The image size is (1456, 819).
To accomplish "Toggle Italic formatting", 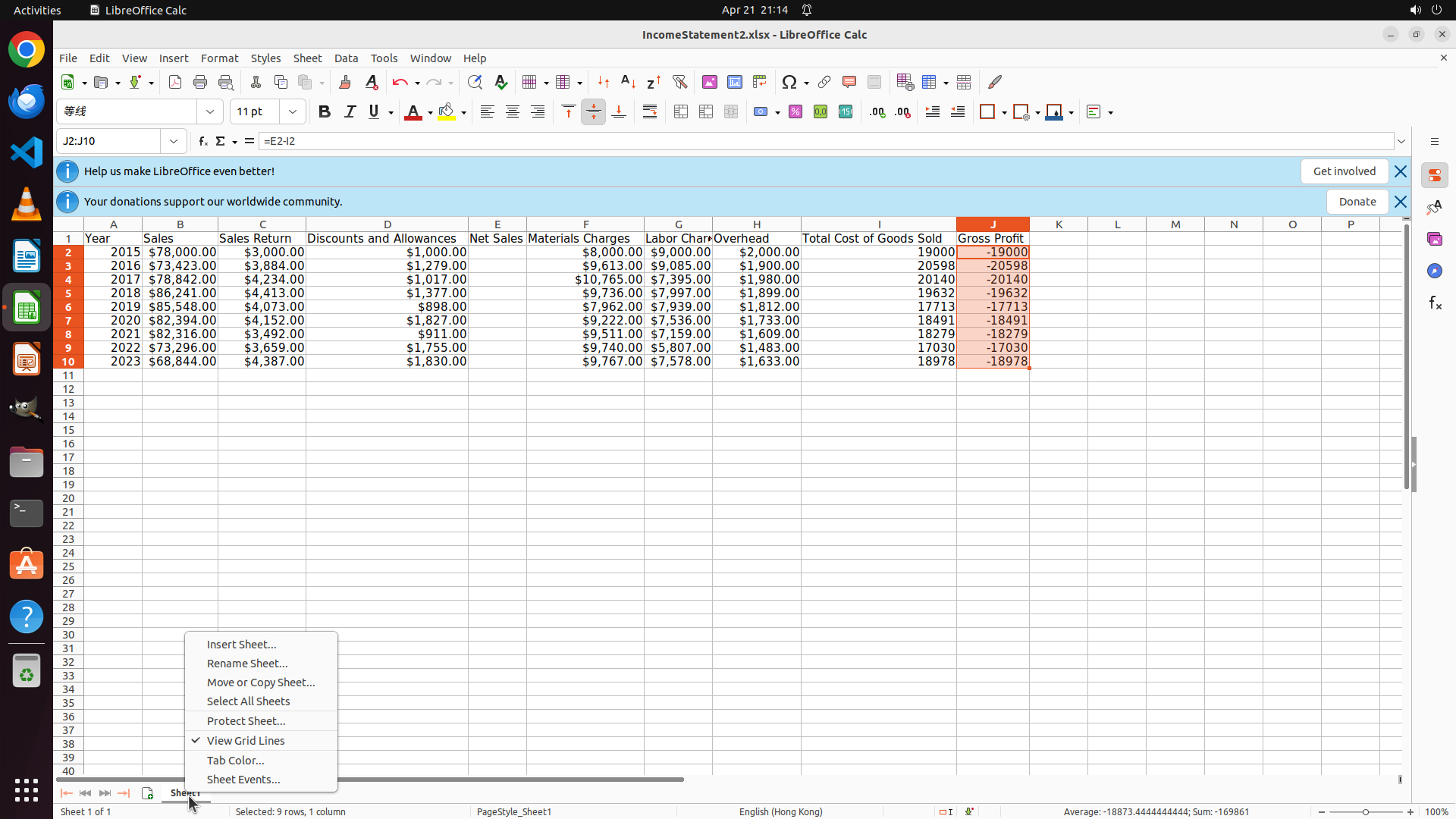I will coord(350,112).
